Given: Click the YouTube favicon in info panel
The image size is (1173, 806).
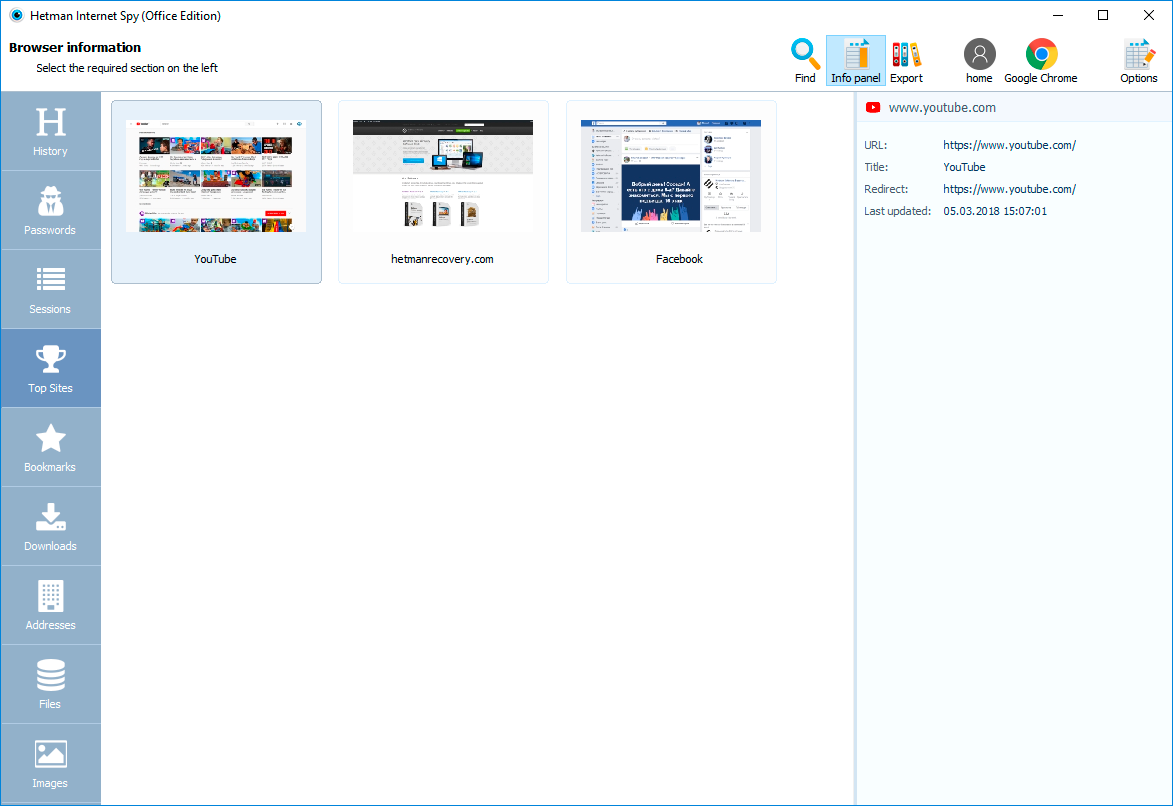Looking at the screenshot, I should [x=872, y=108].
